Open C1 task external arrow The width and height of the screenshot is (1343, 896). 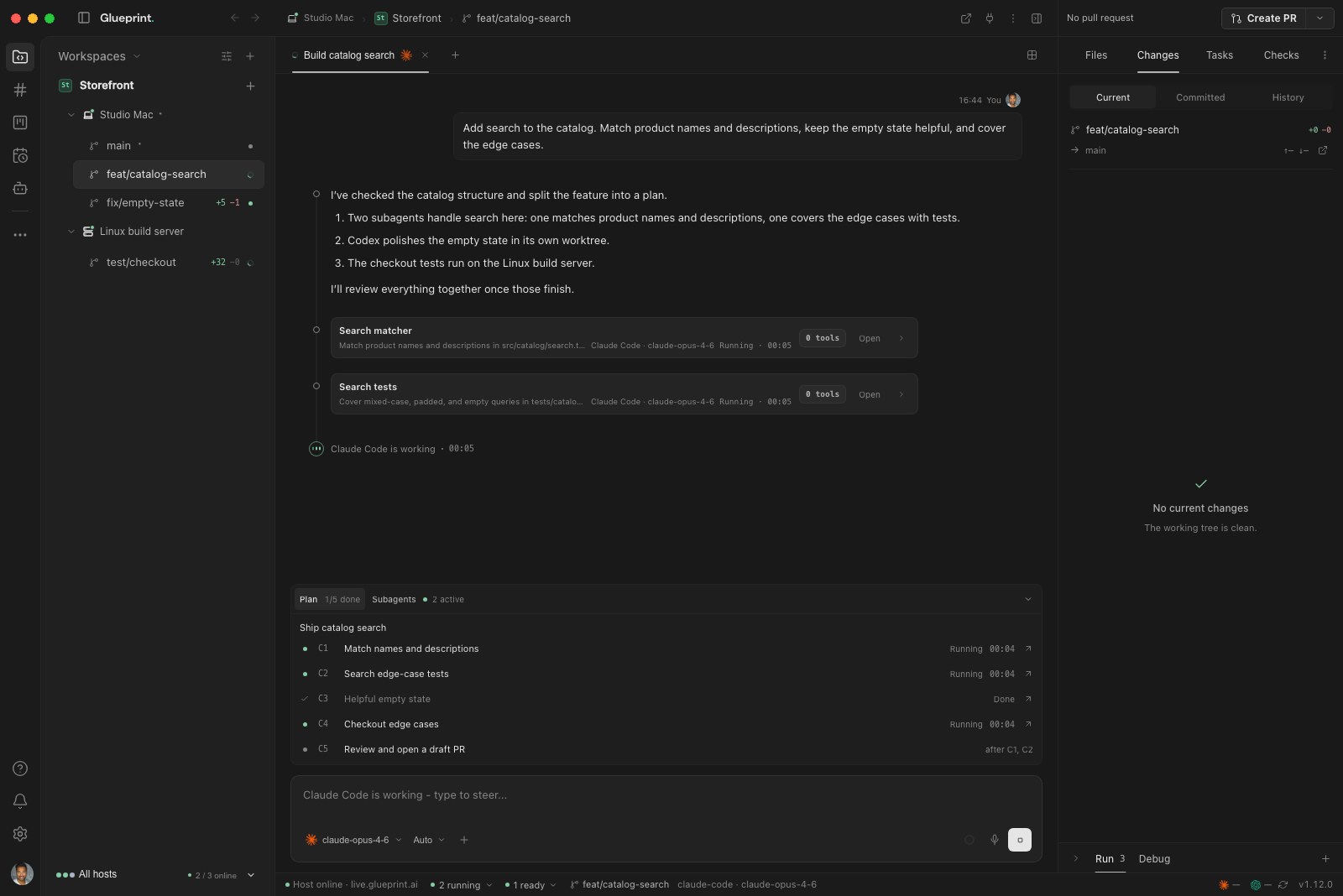coord(1028,649)
